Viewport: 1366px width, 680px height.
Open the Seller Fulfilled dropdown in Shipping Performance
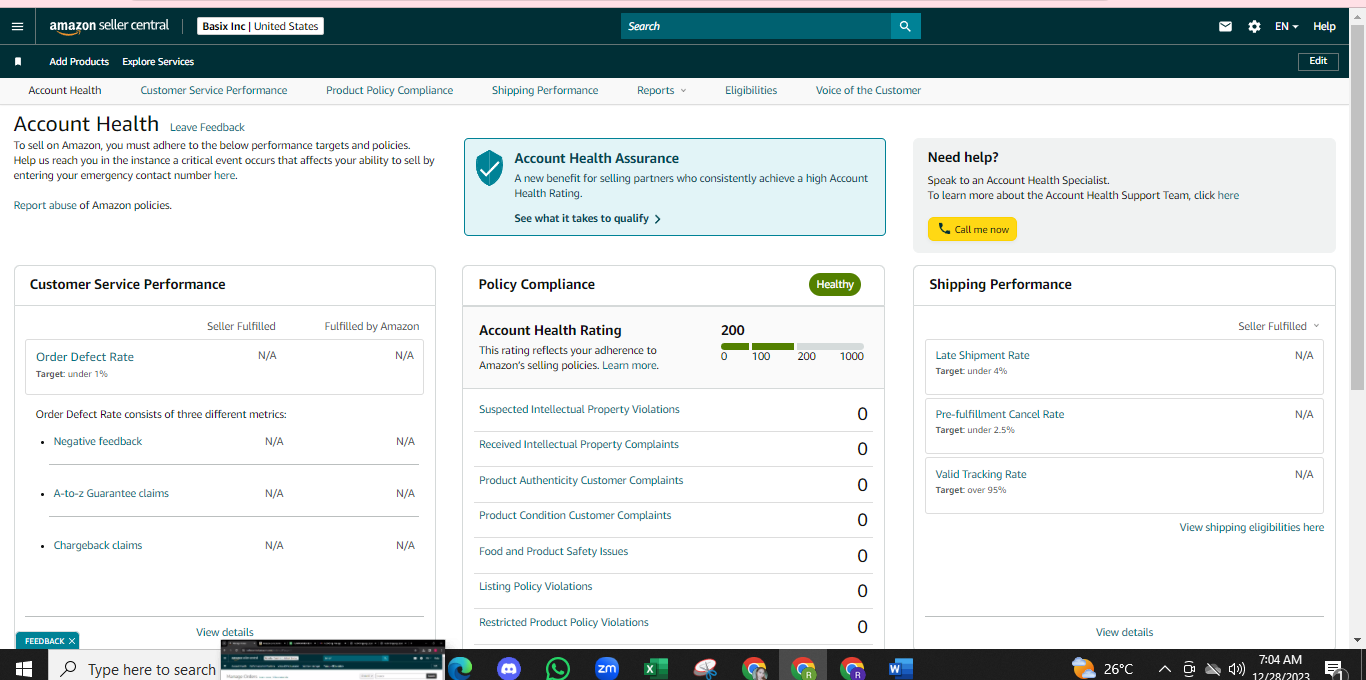coord(1279,326)
